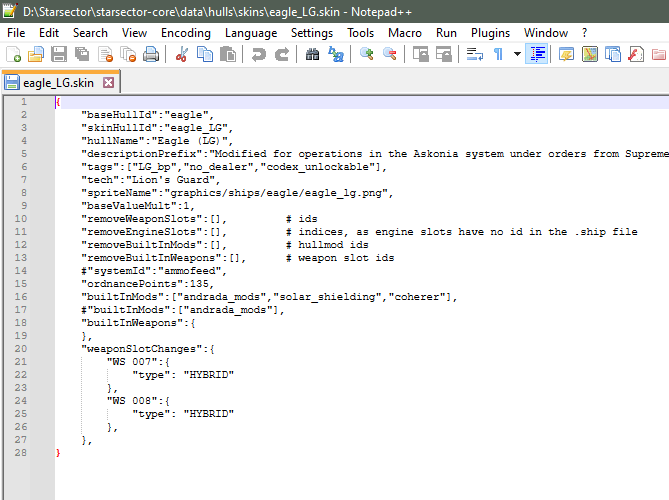This screenshot has width=669, height=500.
Task: Open the ? help menu
Action: pyautogui.click(x=584, y=33)
